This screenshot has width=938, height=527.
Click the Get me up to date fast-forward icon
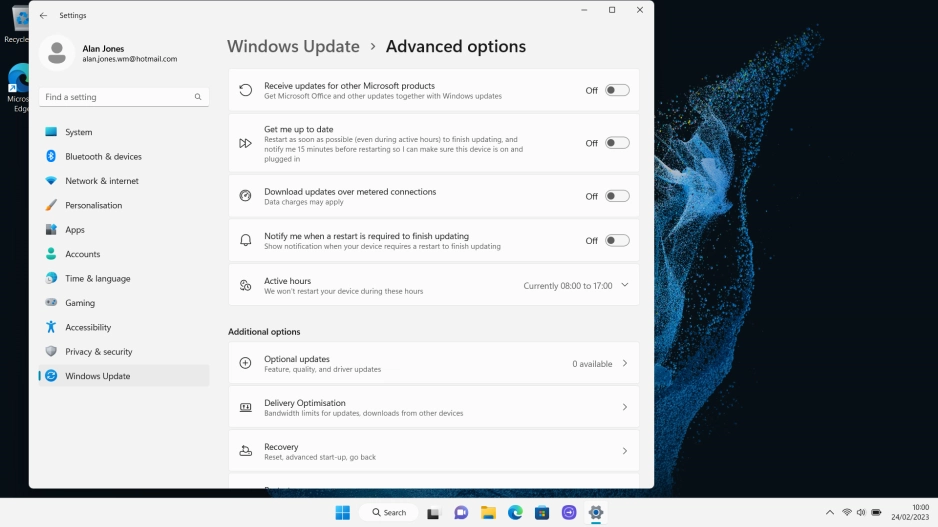point(245,144)
